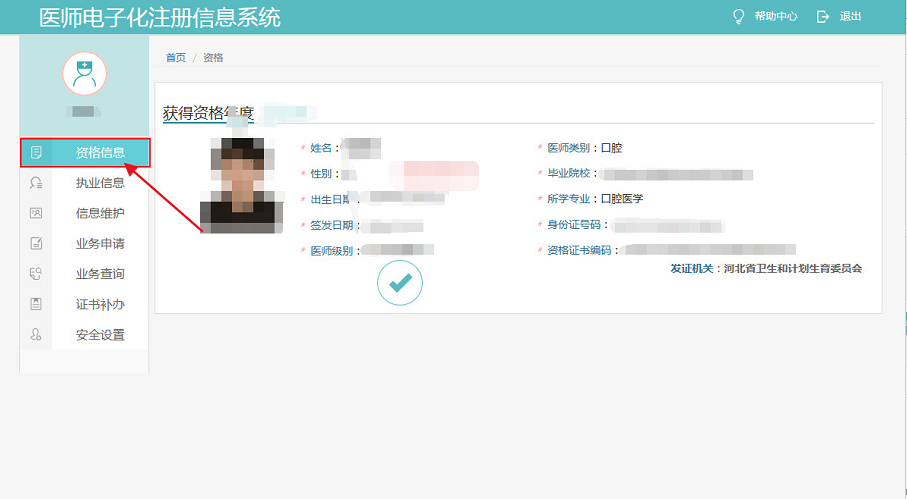907x499 pixels.
Task: Select the 业务申请 menu entry
Action: [x=100, y=244]
